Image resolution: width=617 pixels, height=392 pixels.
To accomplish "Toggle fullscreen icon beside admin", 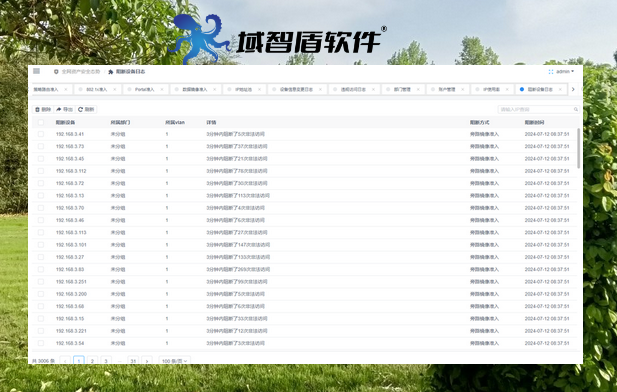I will tap(550, 72).
